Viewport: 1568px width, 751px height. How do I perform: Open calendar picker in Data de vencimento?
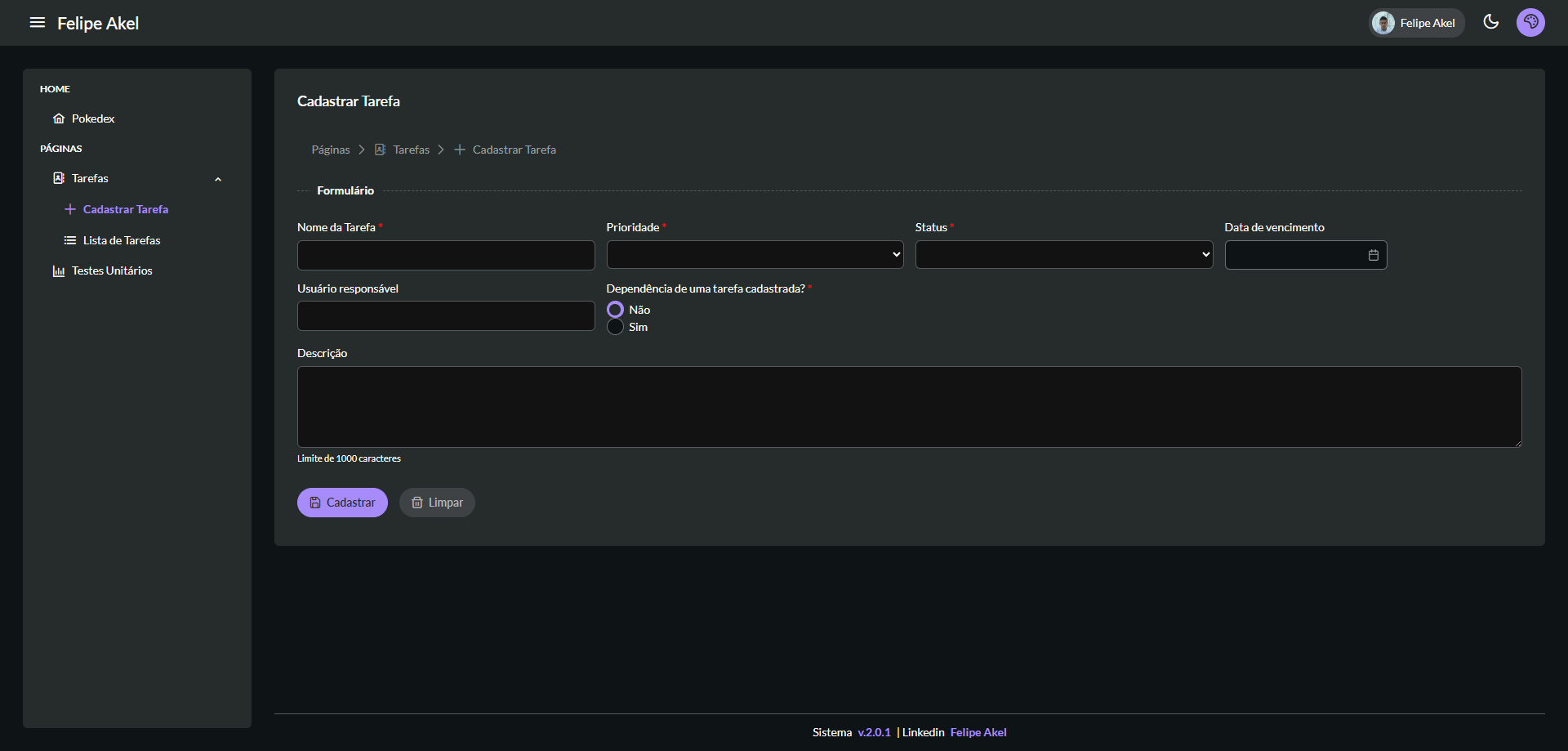[1373, 255]
